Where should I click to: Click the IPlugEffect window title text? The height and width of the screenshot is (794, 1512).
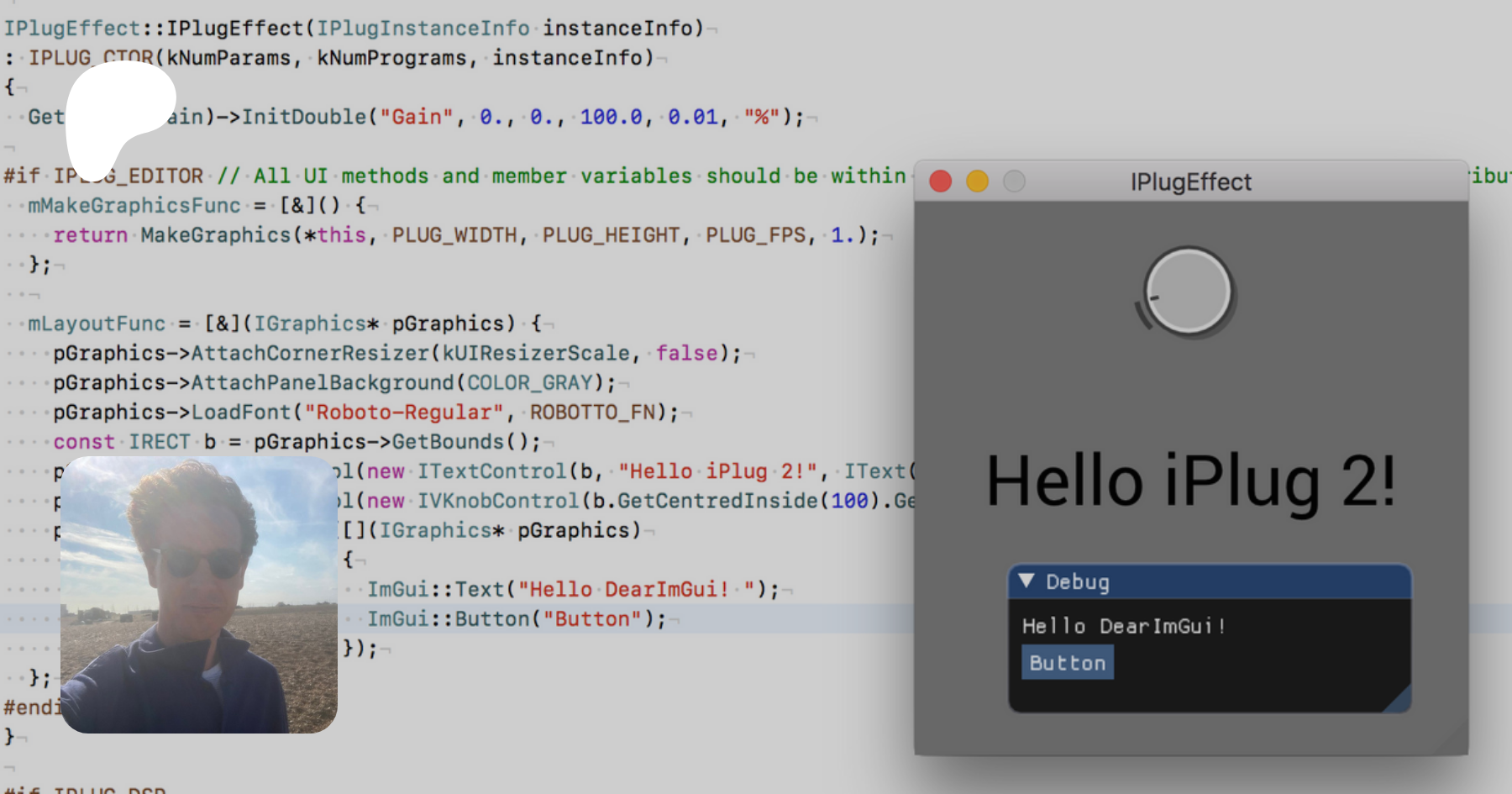tap(1190, 181)
